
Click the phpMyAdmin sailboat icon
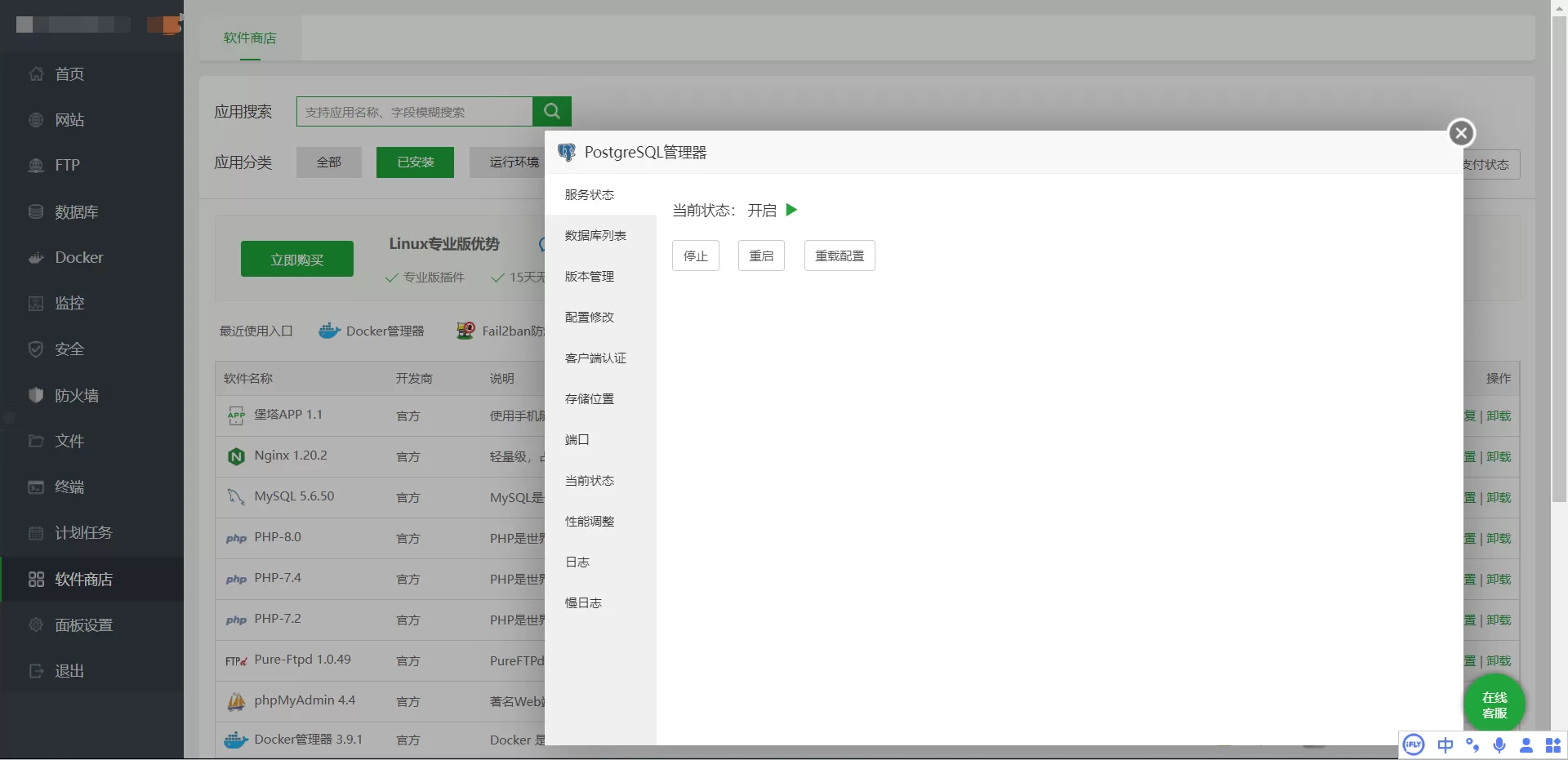pyautogui.click(x=236, y=701)
